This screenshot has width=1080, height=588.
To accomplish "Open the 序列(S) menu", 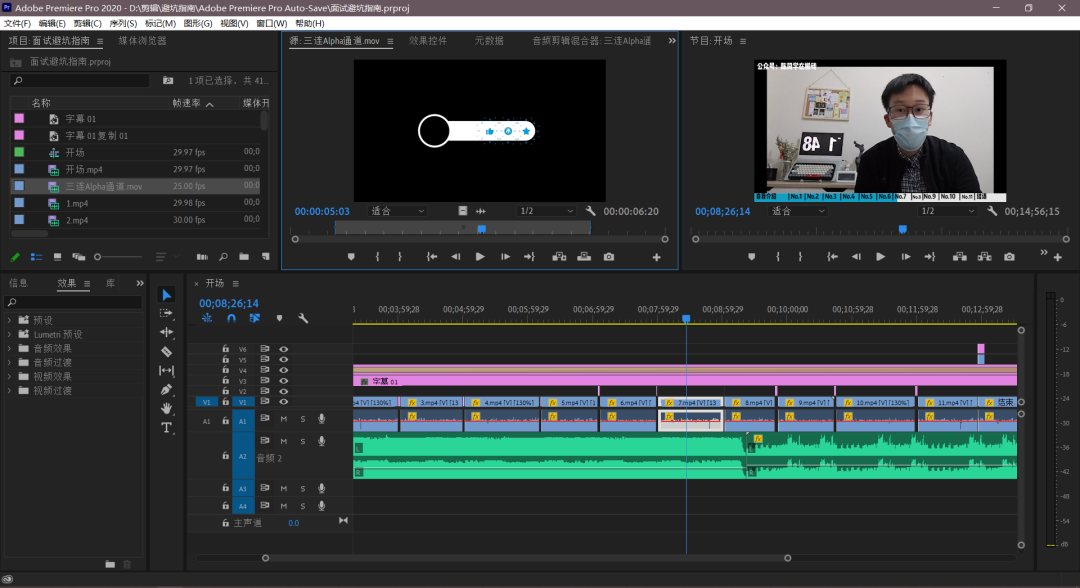I will coord(124,23).
